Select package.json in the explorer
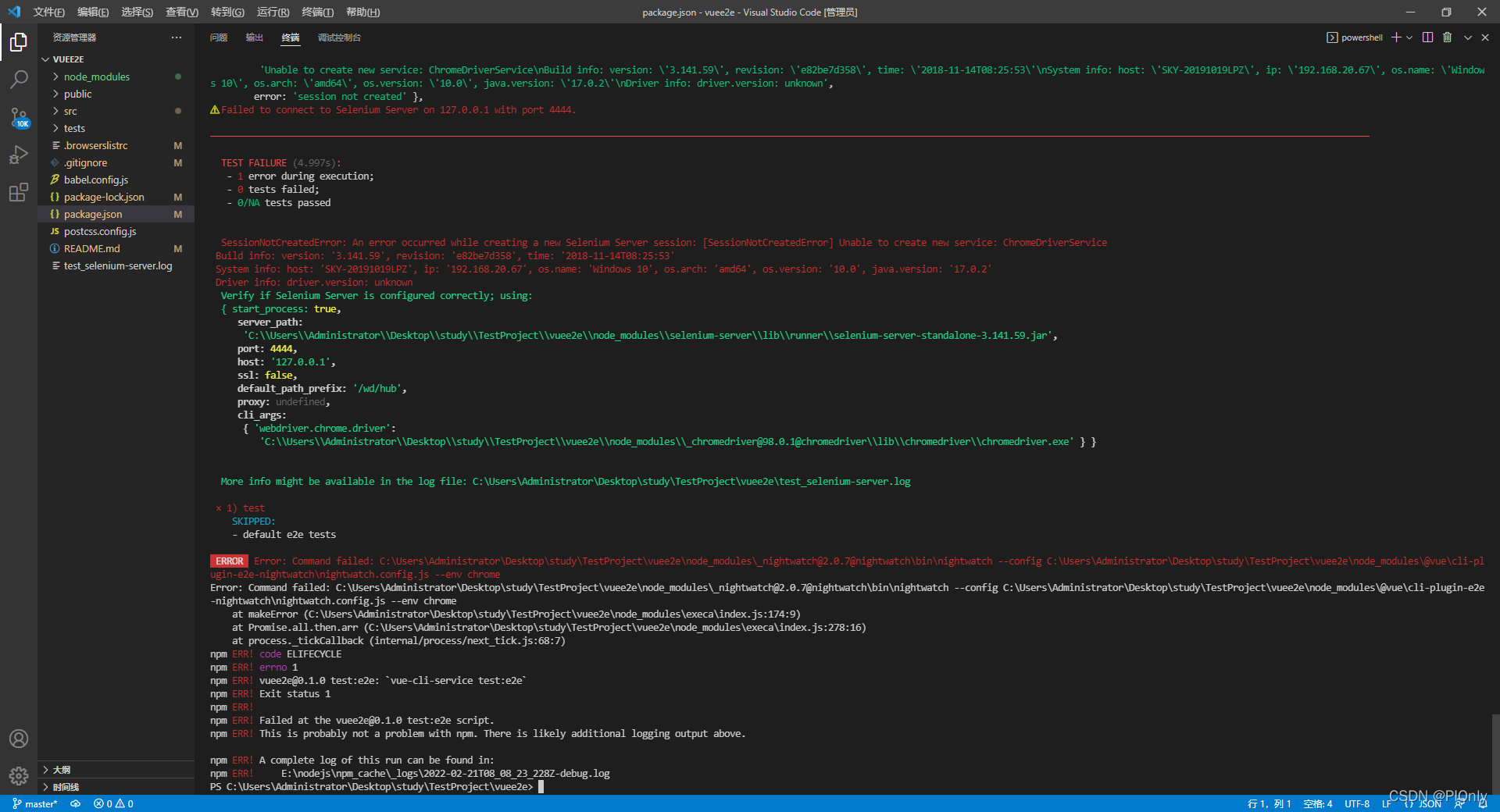 click(116, 214)
